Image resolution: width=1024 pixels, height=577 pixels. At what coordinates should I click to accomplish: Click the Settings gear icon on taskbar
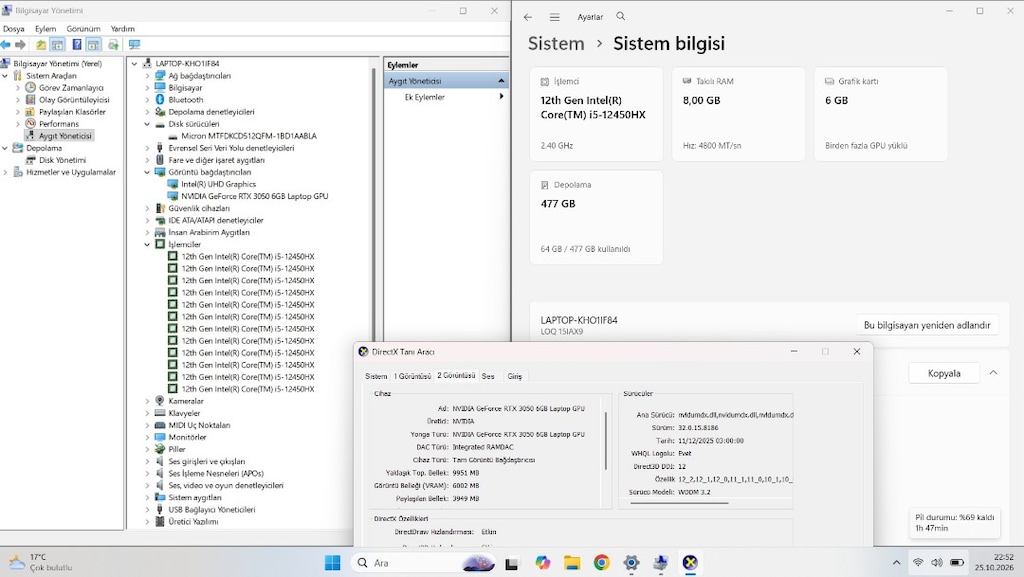point(631,563)
